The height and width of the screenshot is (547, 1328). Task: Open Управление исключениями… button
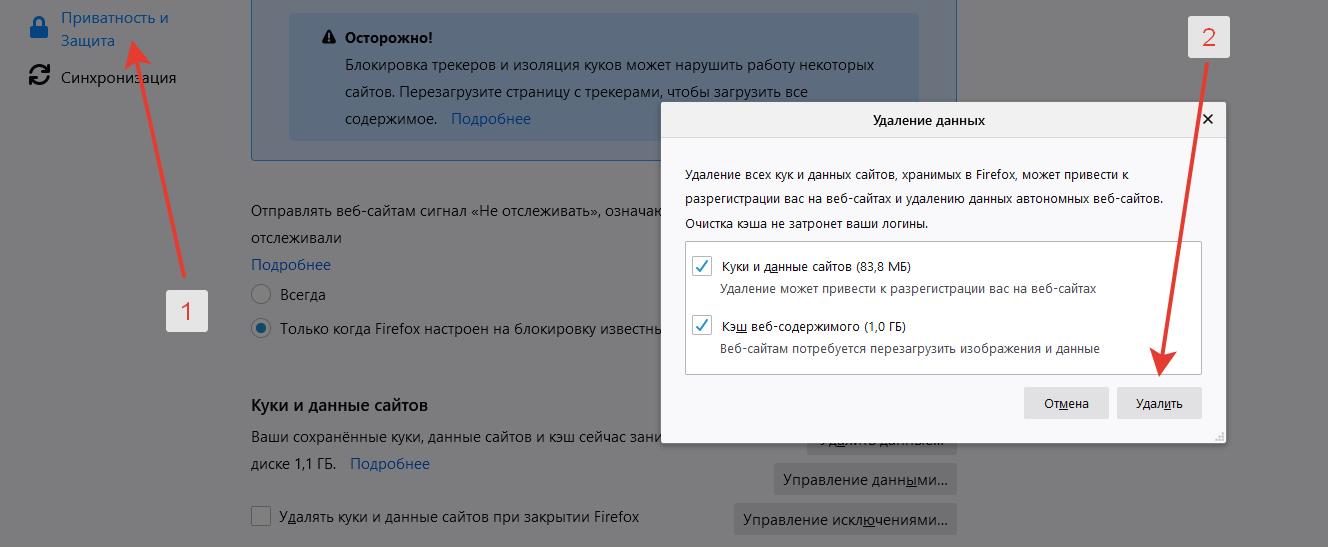(845, 520)
